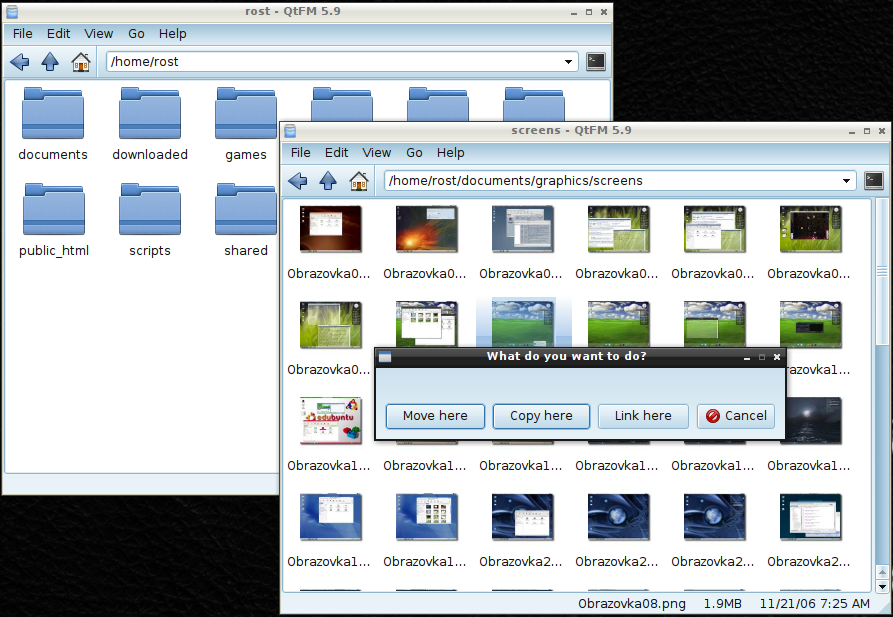Click scrollbar up arrow above down arrow
This screenshot has width=893, height=617.
[x=882, y=573]
